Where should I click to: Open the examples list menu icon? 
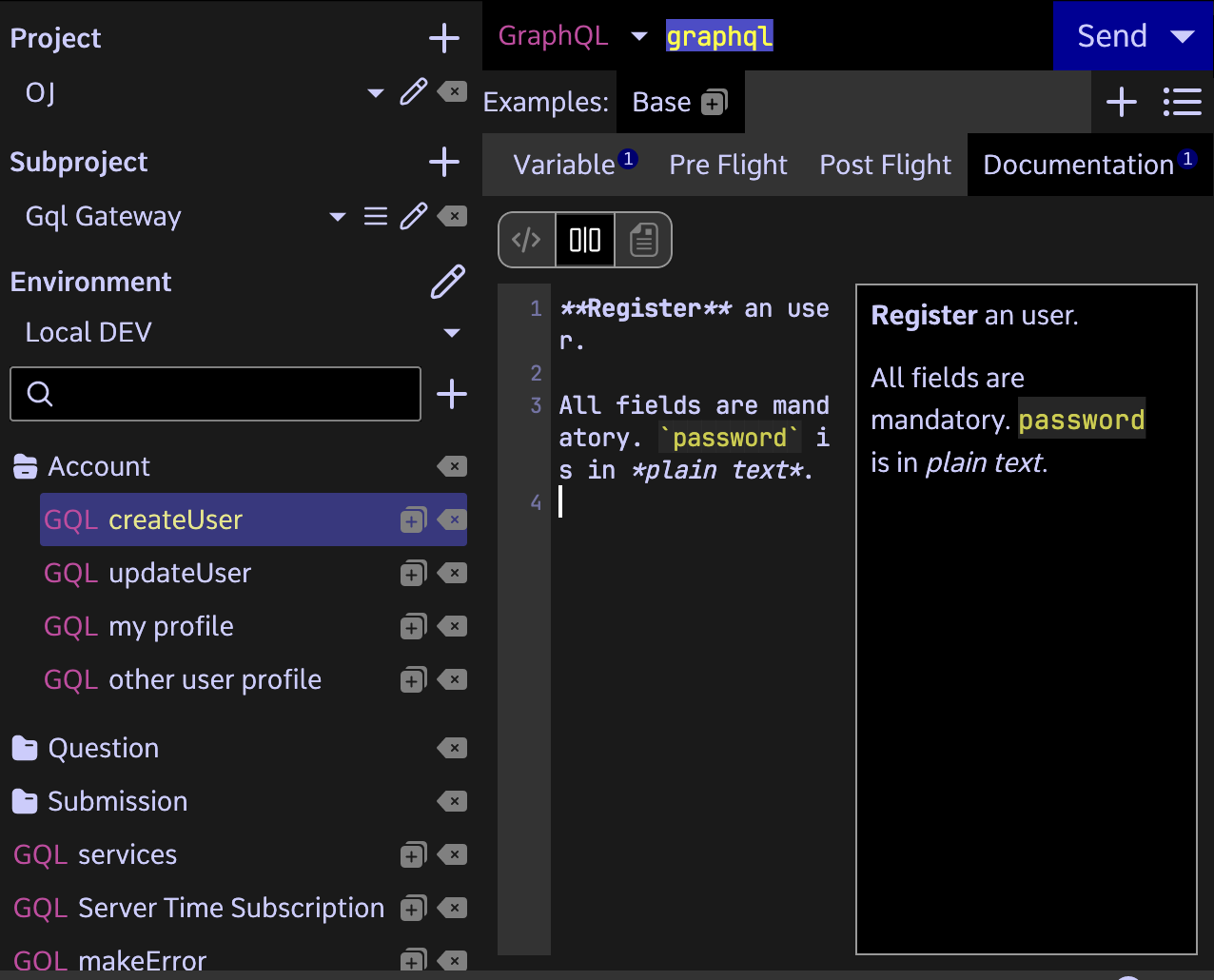(1182, 102)
